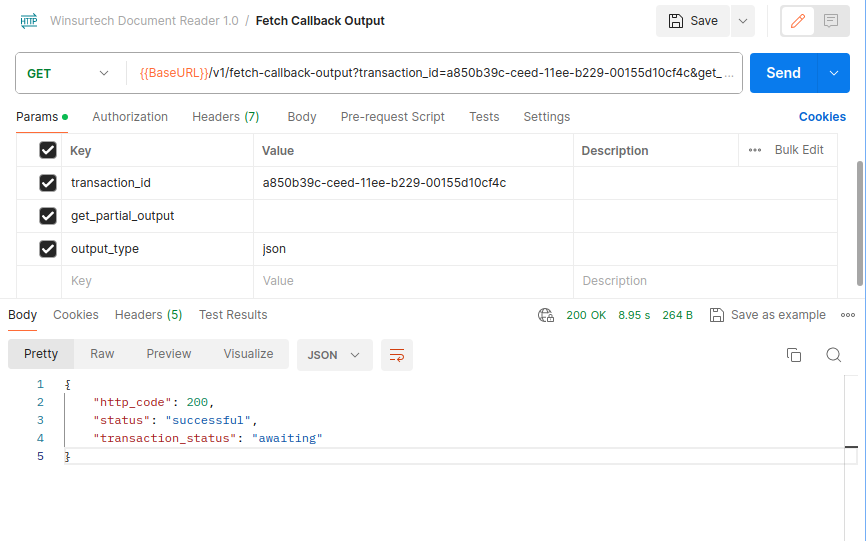Click the transaction_id key cell
This screenshot has height=541, width=867.
pos(158,183)
